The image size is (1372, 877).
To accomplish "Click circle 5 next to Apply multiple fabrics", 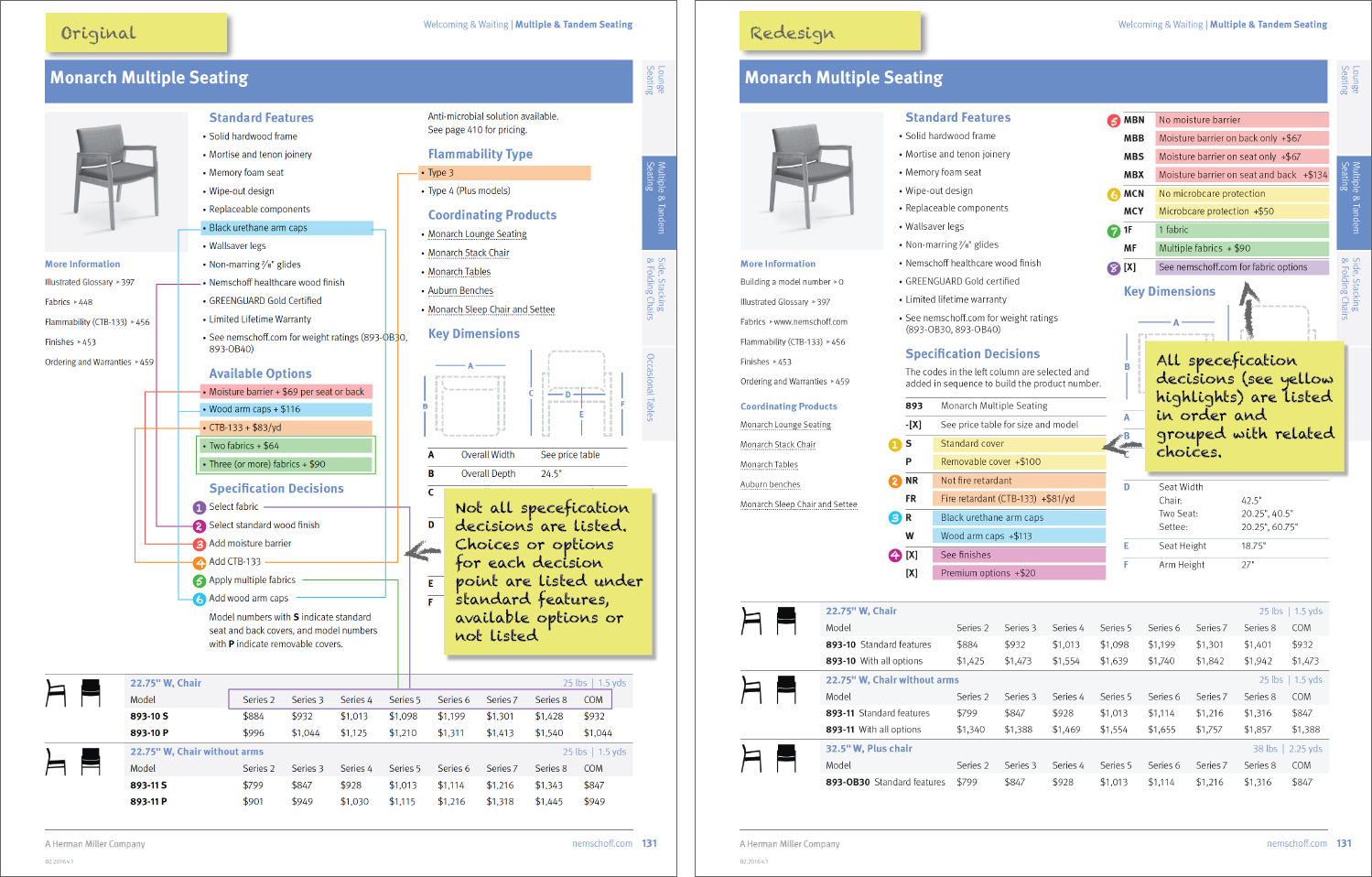I will pyautogui.click(x=199, y=580).
